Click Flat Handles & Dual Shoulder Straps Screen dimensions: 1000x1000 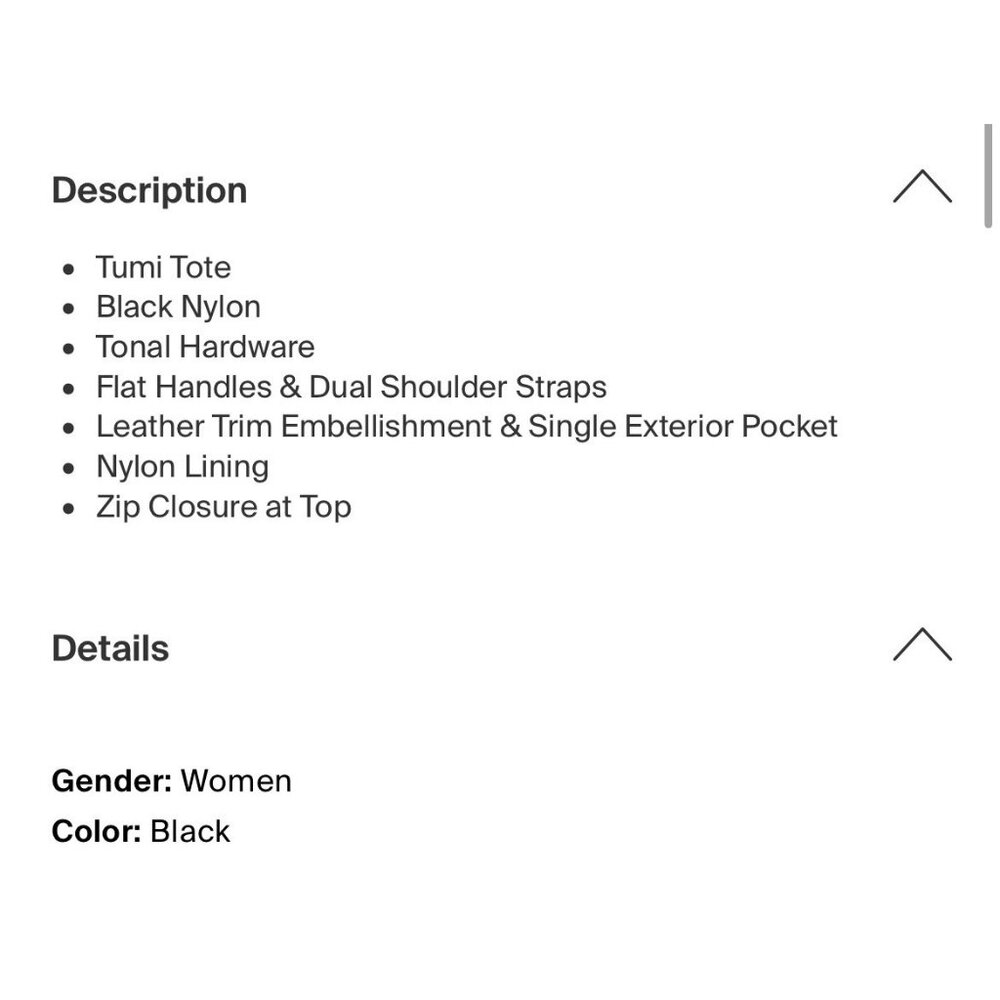point(351,387)
